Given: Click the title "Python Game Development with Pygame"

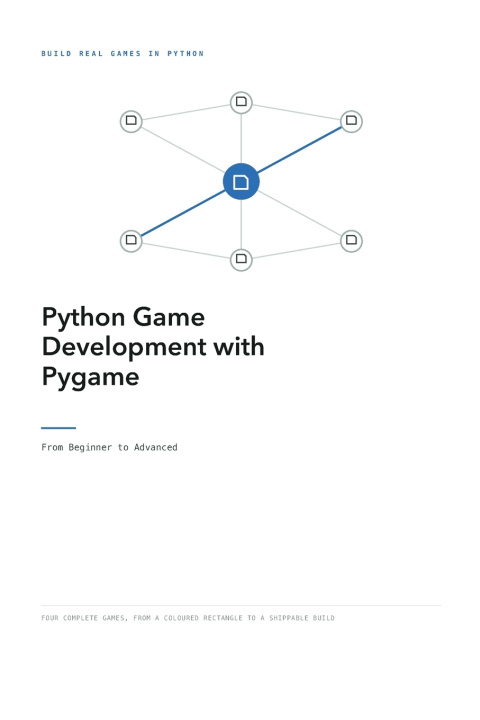Looking at the screenshot, I should tap(153, 347).
